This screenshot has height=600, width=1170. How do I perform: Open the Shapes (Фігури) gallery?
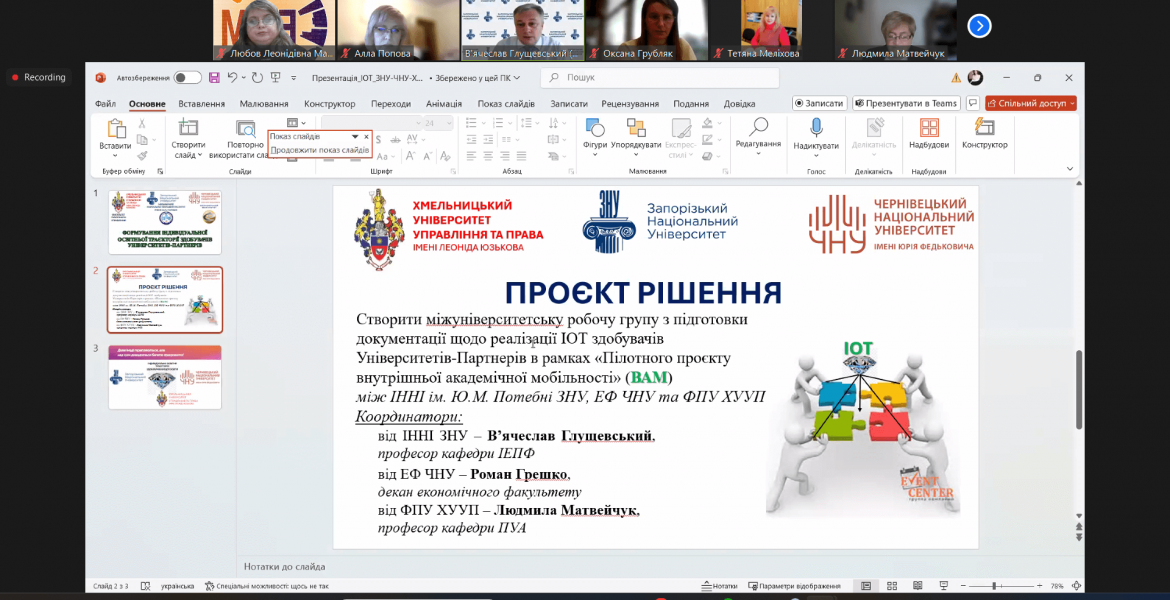(595, 128)
